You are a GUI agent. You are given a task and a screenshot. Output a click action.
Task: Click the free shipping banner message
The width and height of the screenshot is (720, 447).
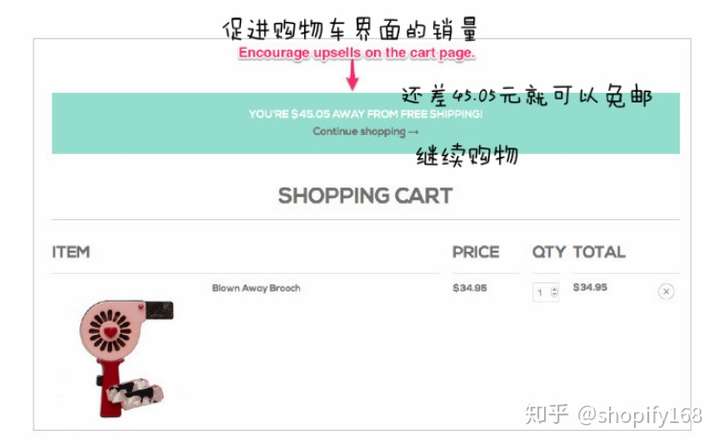(366, 113)
